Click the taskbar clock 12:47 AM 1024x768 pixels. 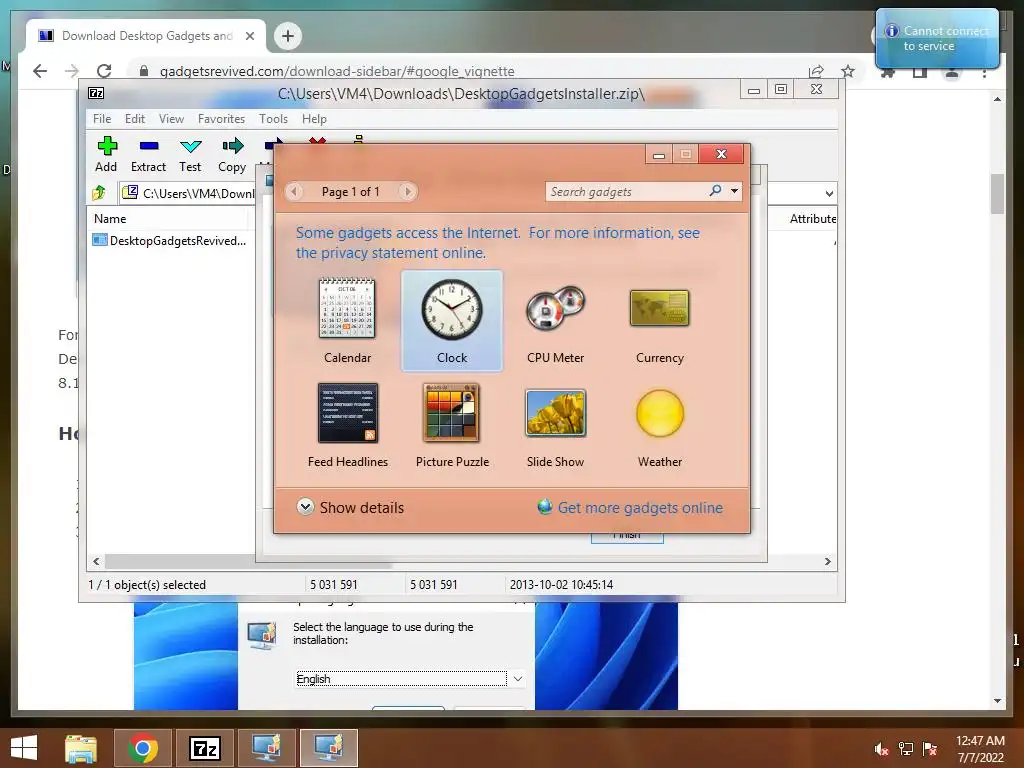pos(980,749)
